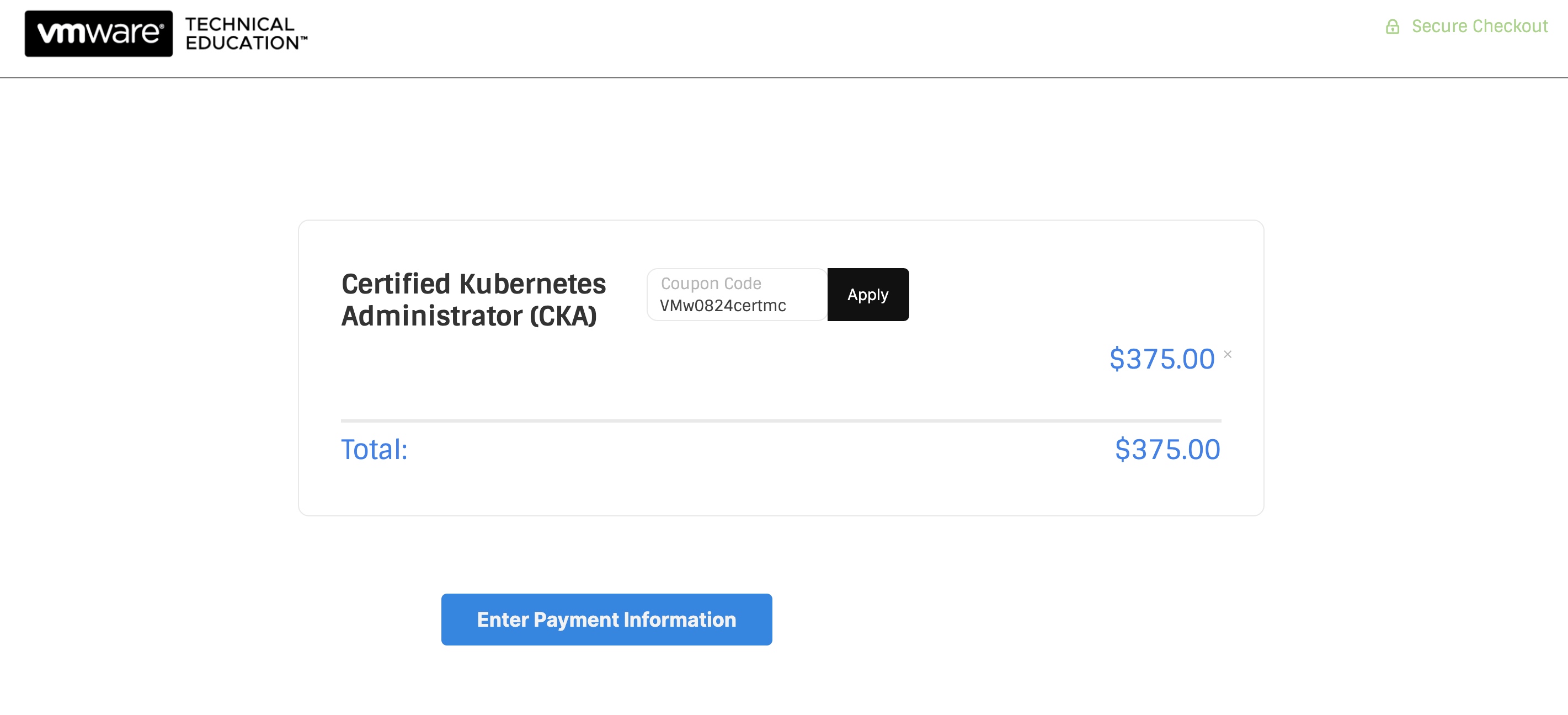Viewport: 1568px width, 715px height.
Task: Click the header separator line below logo
Action: [784, 77]
